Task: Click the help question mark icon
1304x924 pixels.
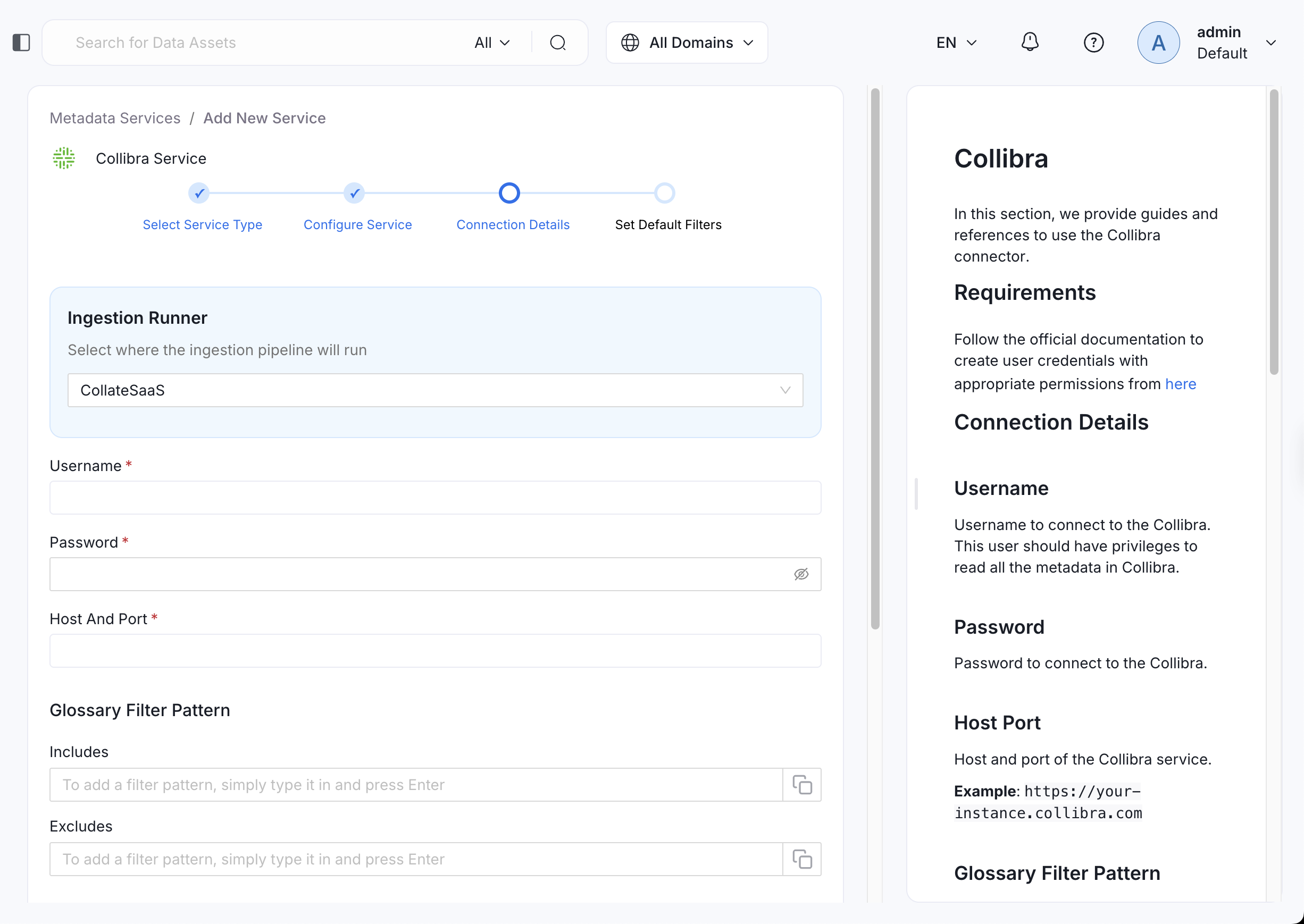Action: [x=1093, y=42]
